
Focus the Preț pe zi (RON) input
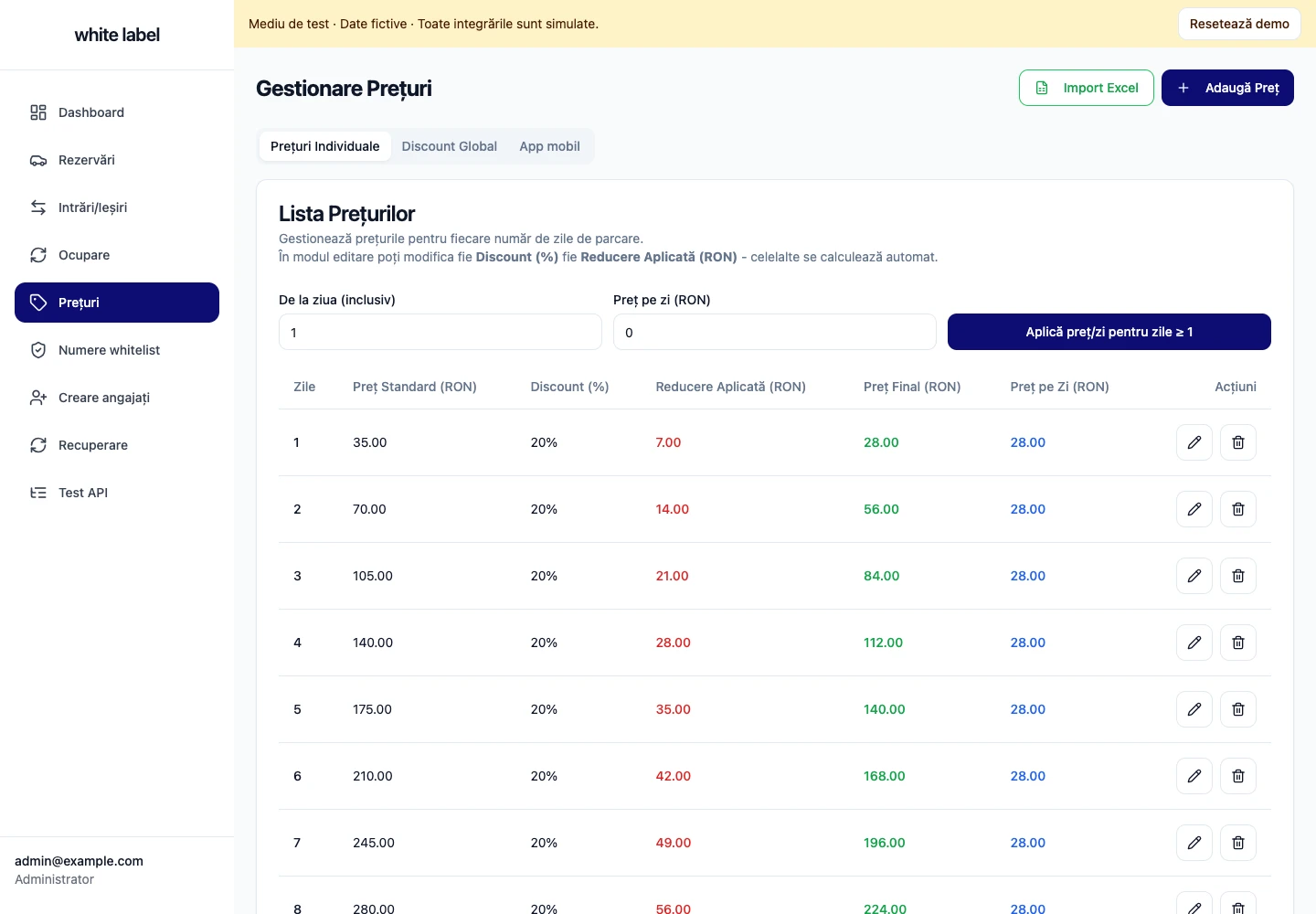click(775, 332)
